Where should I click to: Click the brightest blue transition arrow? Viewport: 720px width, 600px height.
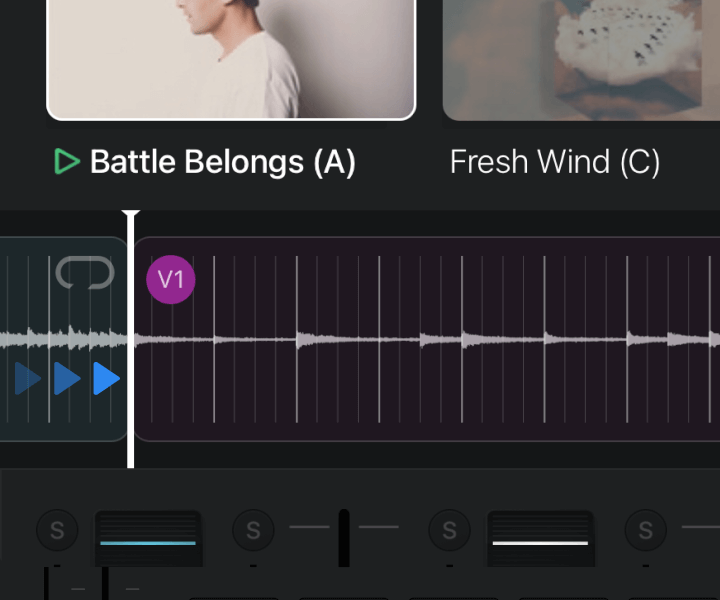tap(106, 379)
